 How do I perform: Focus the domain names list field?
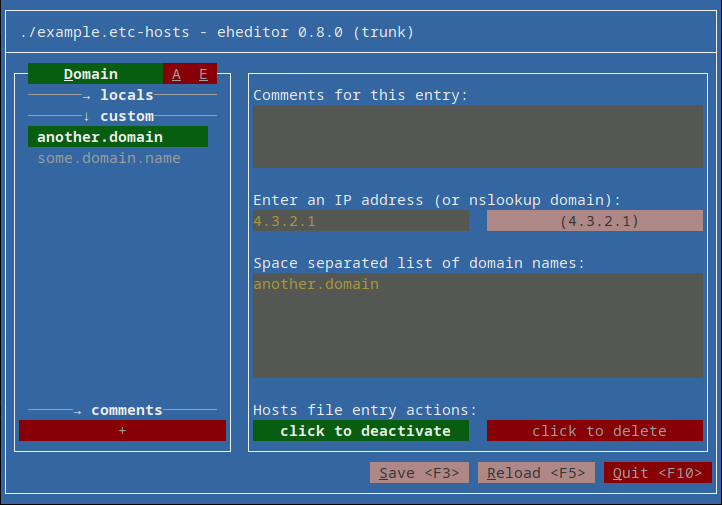478,325
